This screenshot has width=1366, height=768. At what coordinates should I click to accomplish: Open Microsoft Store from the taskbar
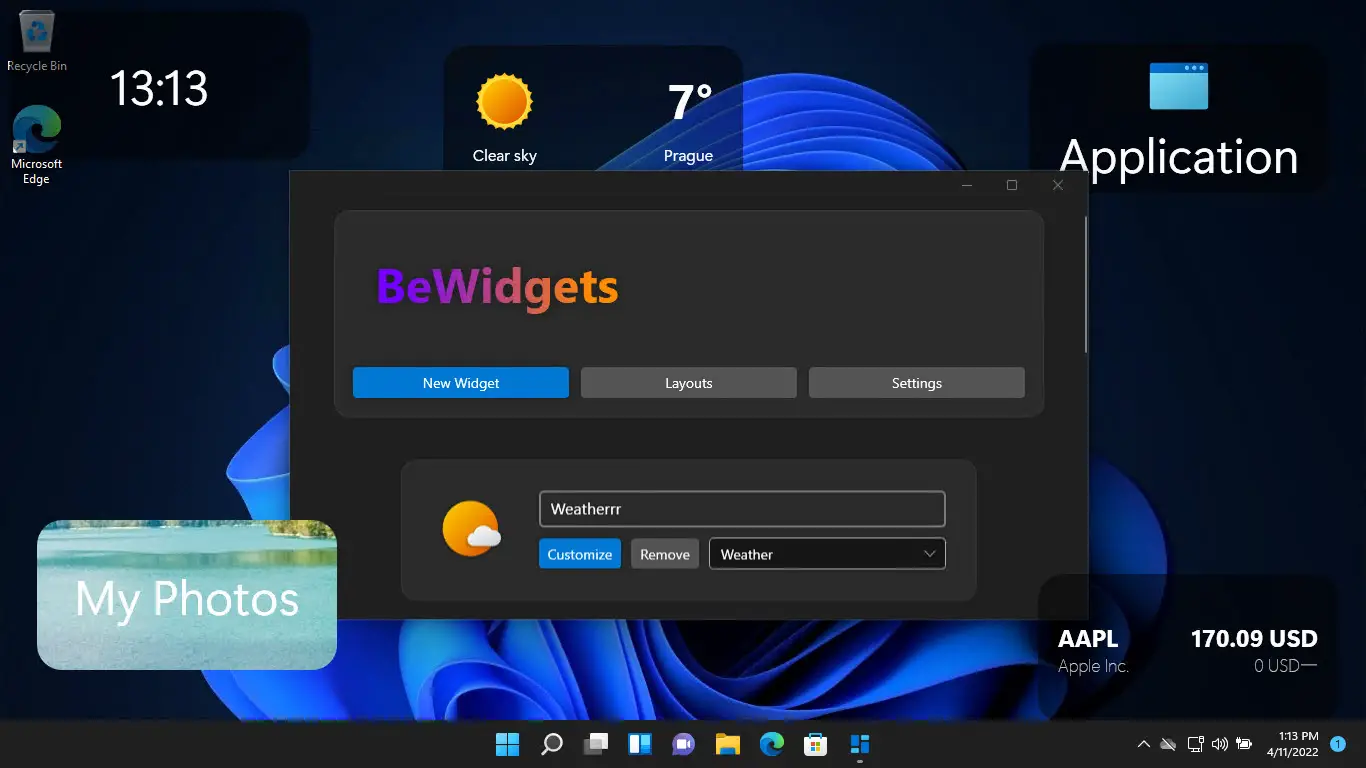(815, 744)
